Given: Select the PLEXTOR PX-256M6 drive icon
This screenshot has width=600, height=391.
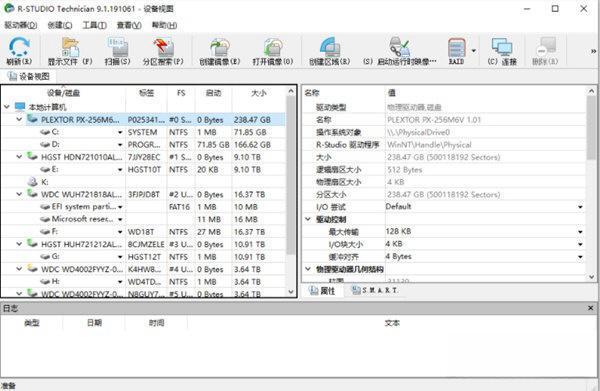Looking at the screenshot, I should coord(32,119).
